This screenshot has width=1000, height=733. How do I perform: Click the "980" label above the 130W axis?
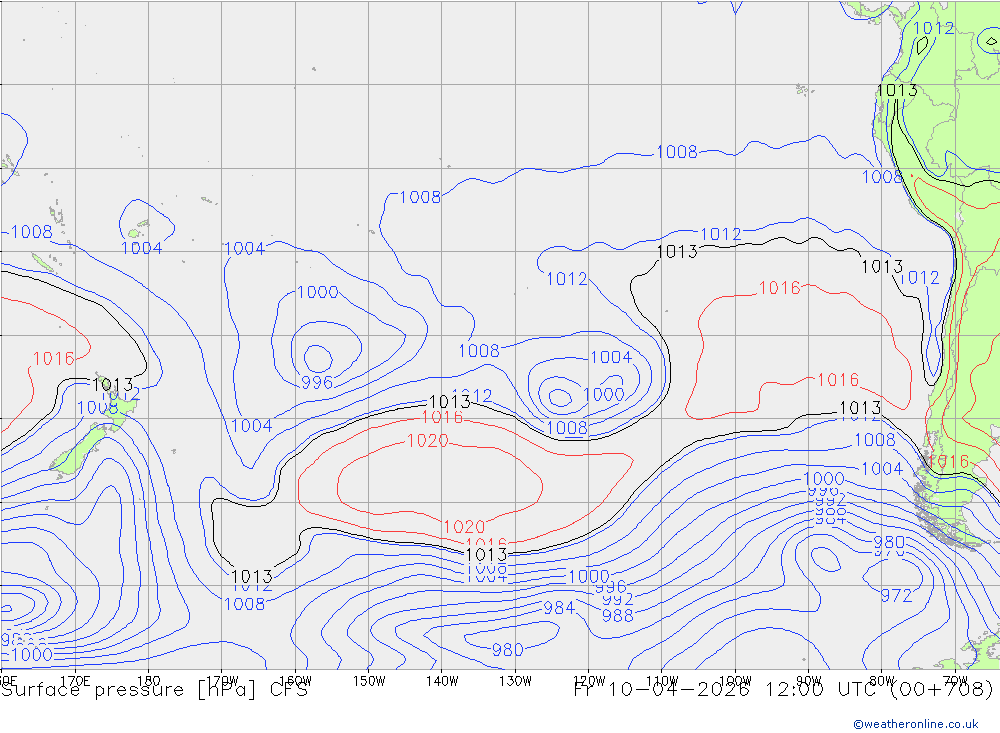[x=508, y=649]
